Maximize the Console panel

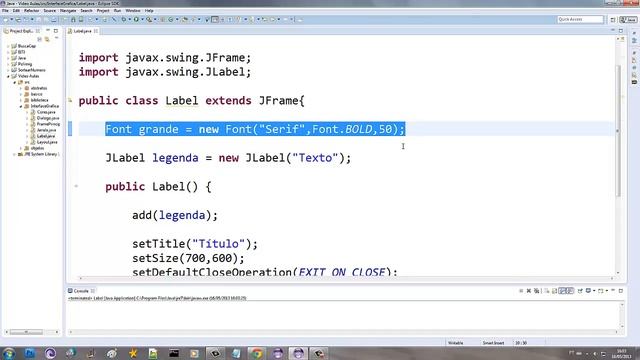[621, 291]
